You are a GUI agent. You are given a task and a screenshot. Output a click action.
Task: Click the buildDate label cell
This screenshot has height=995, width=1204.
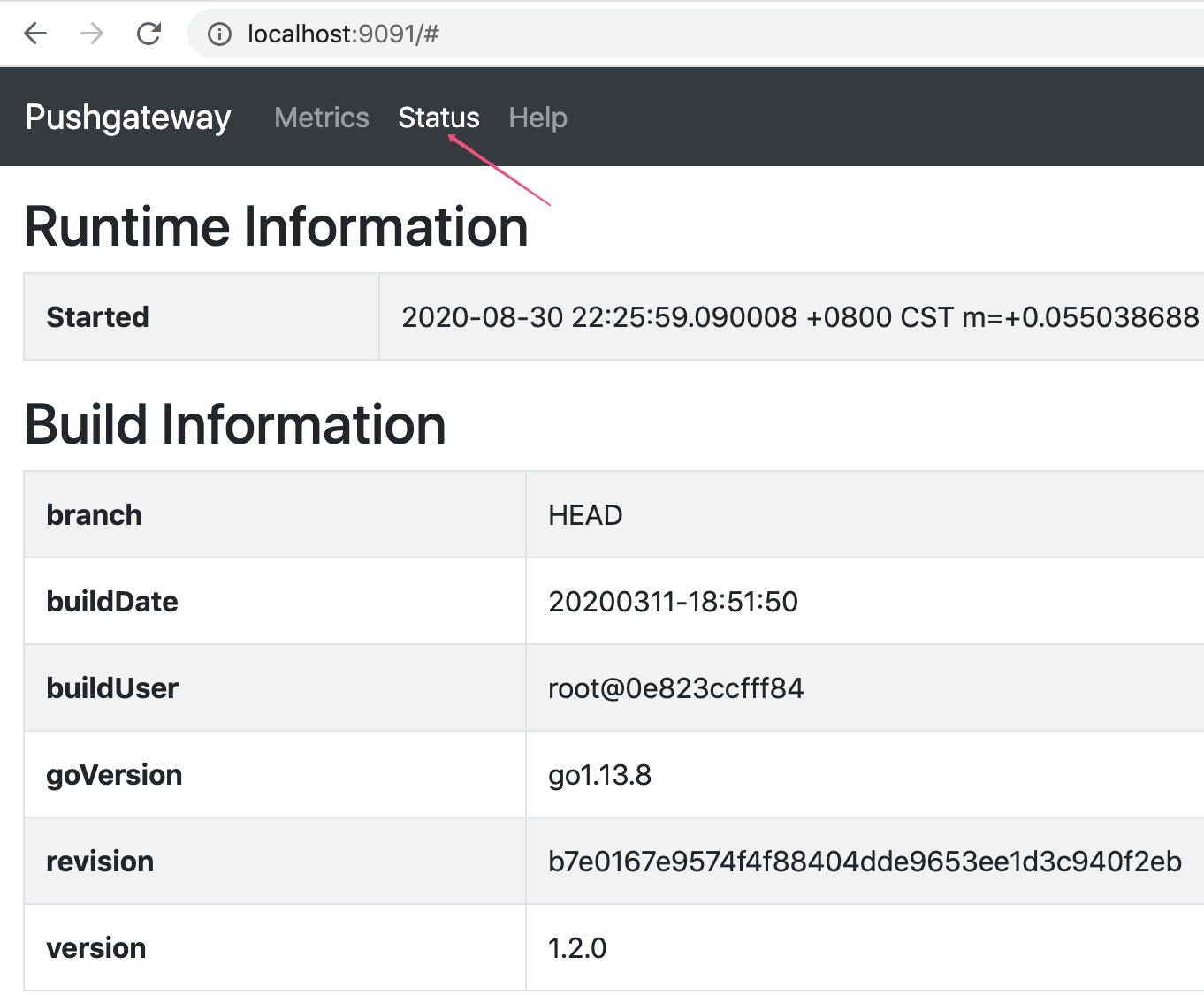click(275, 601)
